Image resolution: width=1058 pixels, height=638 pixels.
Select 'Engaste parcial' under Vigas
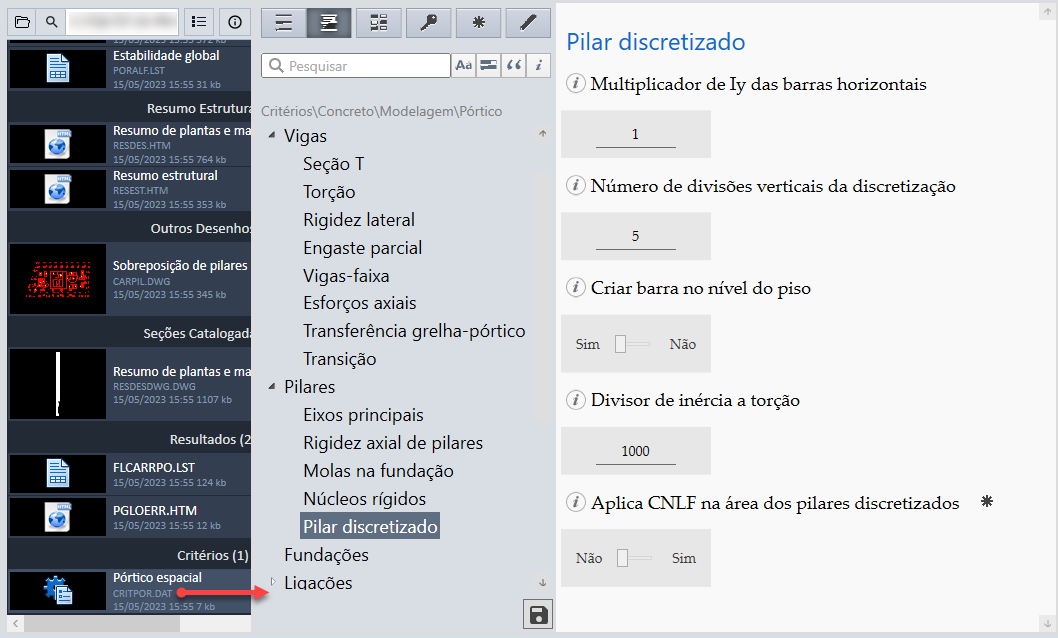362,248
